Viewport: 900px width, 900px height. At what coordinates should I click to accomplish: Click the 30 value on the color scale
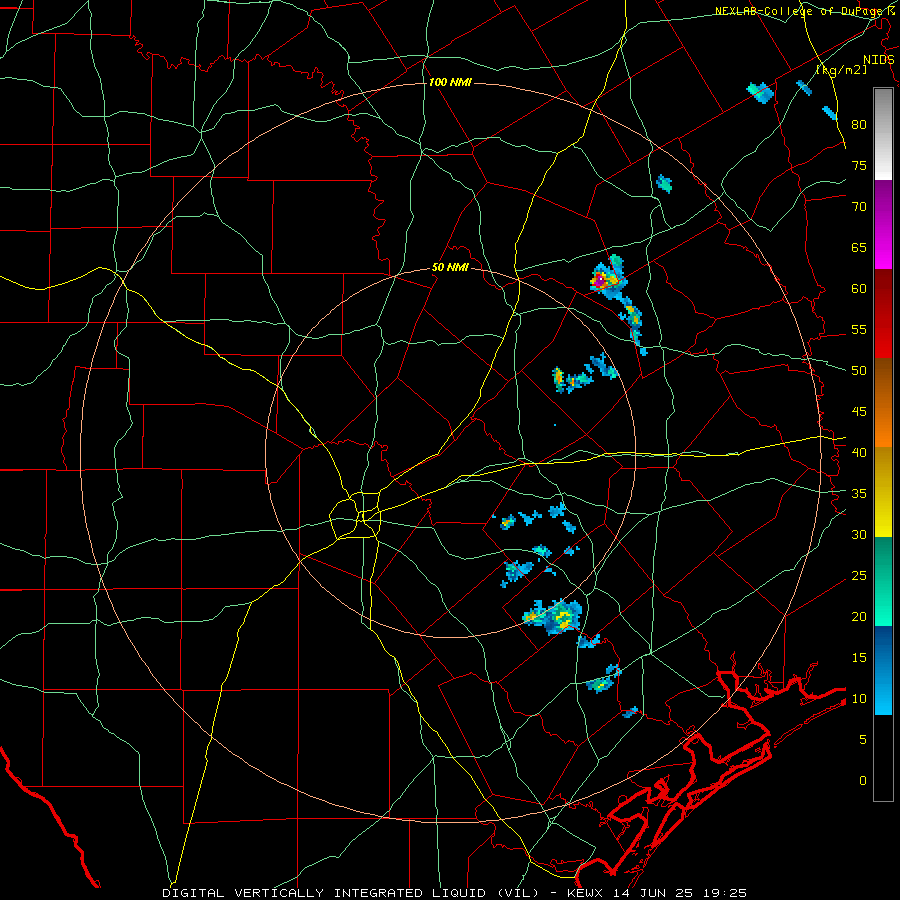[859, 534]
